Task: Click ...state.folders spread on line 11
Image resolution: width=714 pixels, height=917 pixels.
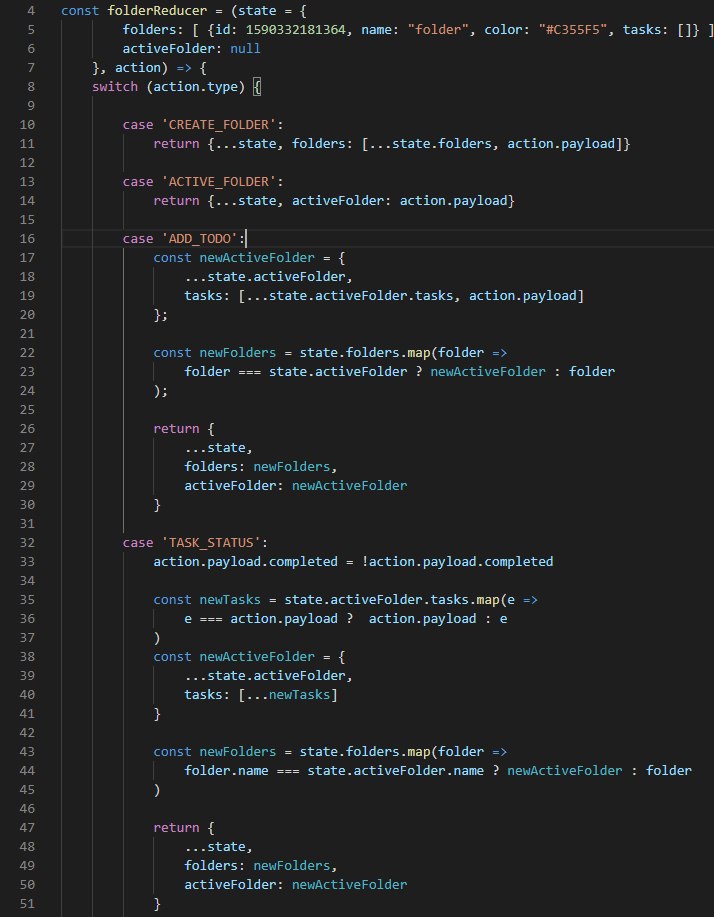Action: click(430, 143)
